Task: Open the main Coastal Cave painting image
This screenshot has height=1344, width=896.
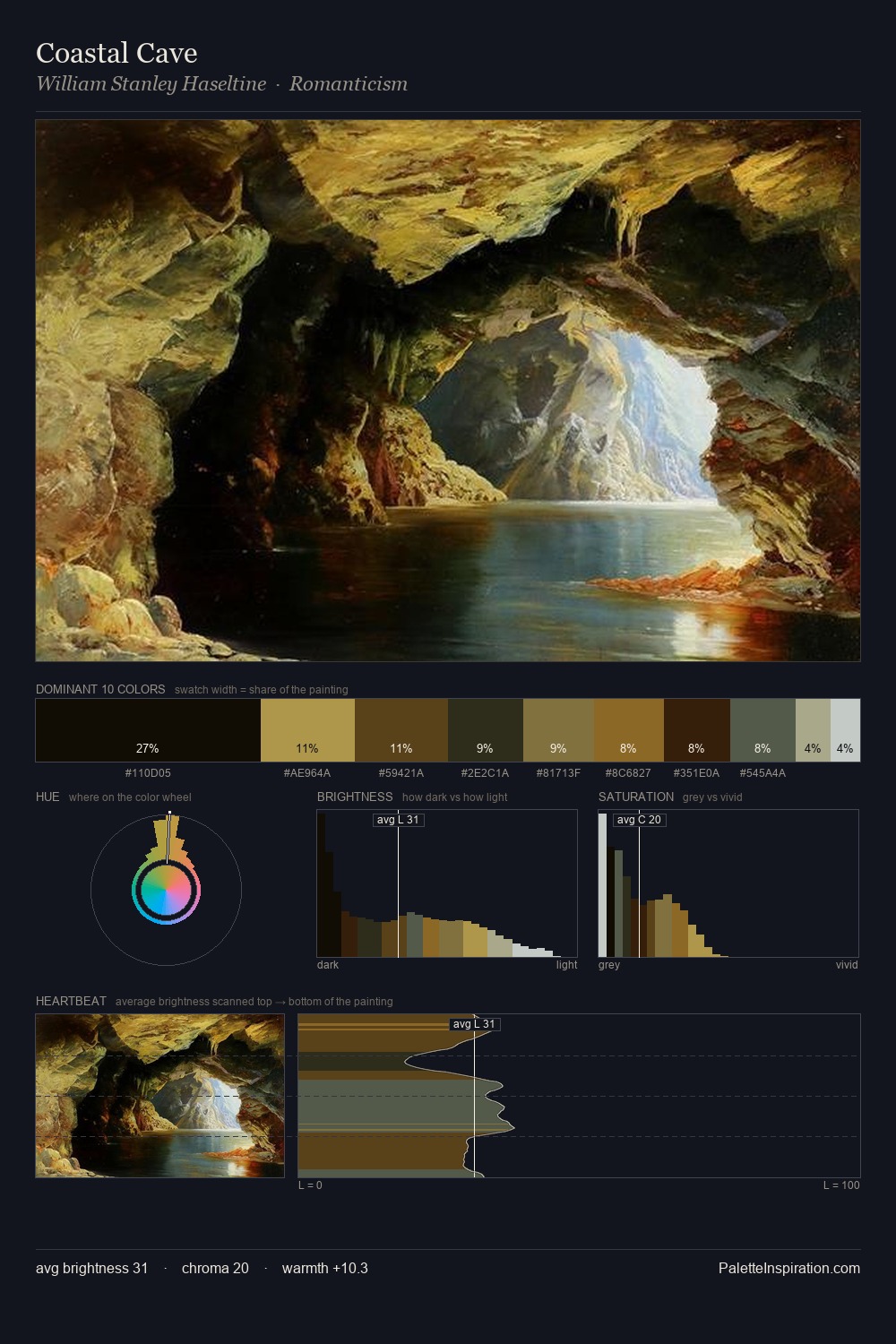Action: [448, 391]
